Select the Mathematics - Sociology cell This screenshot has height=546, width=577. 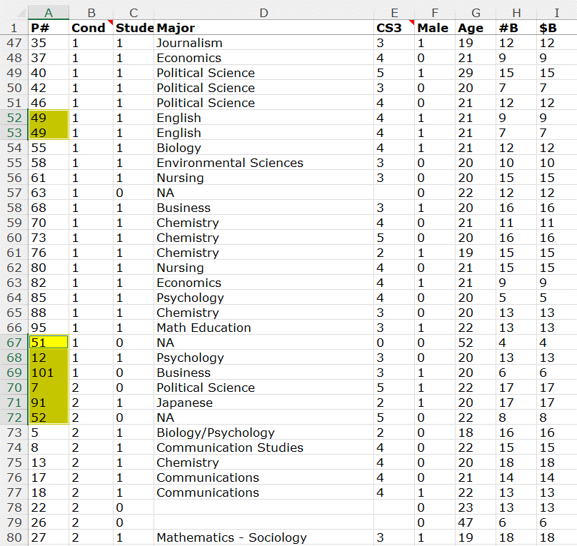[x=263, y=538]
